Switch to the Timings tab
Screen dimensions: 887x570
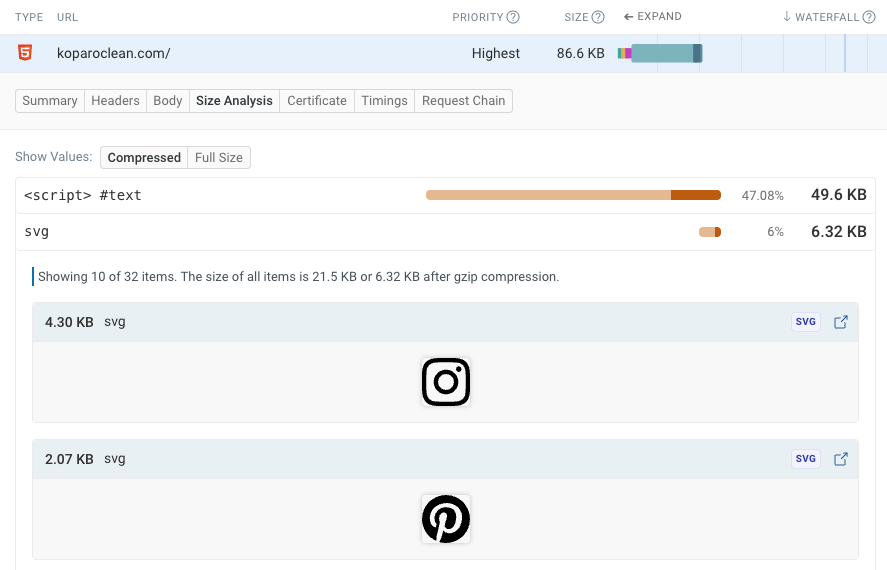[x=384, y=101]
